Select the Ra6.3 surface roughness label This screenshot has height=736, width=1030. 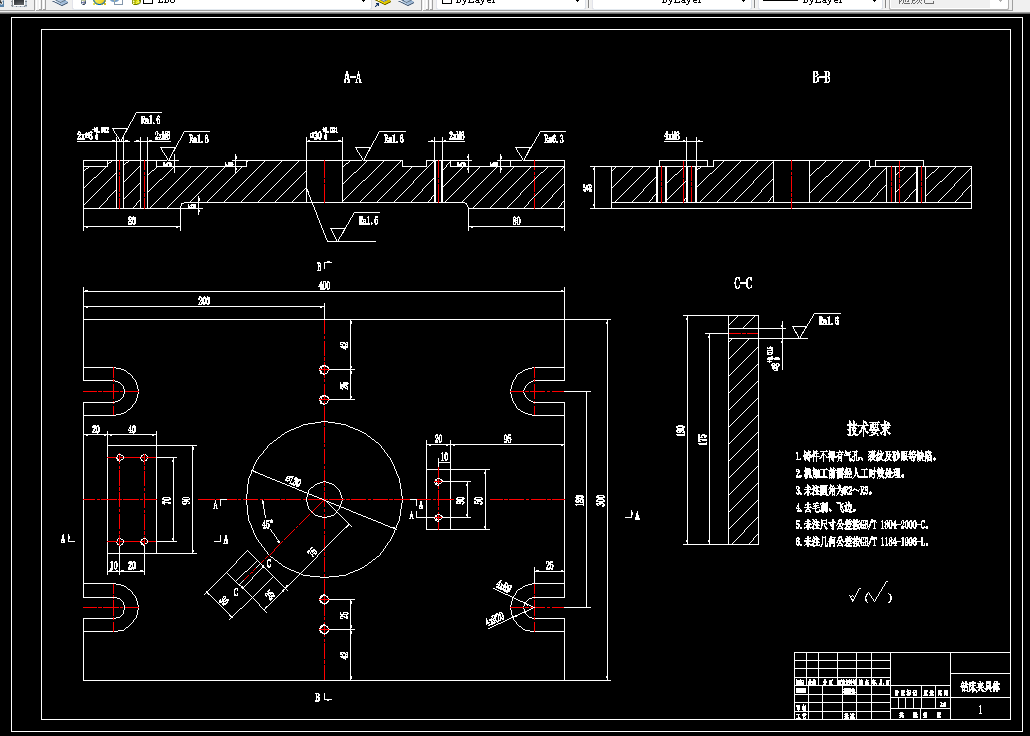pyautogui.click(x=553, y=139)
